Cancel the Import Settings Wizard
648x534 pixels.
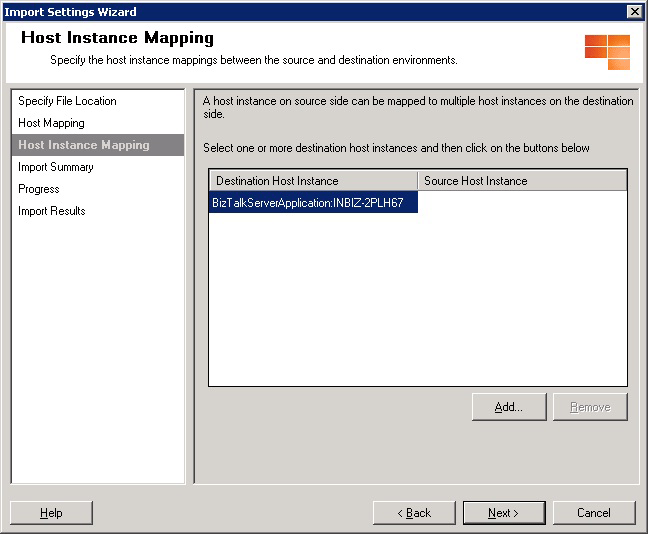pos(594,513)
